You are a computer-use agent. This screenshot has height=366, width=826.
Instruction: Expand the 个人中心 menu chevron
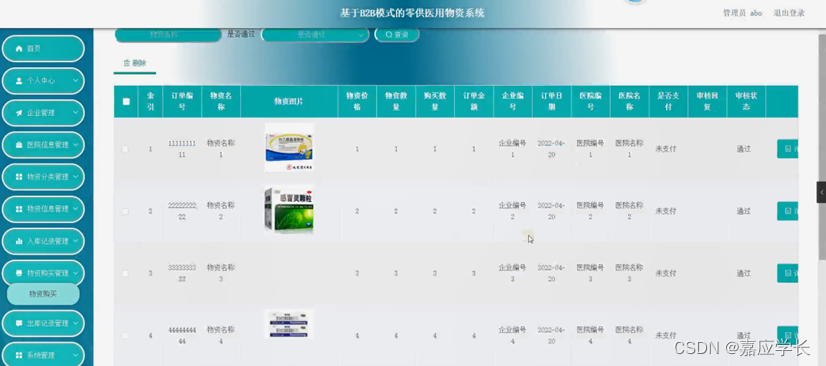point(75,81)
